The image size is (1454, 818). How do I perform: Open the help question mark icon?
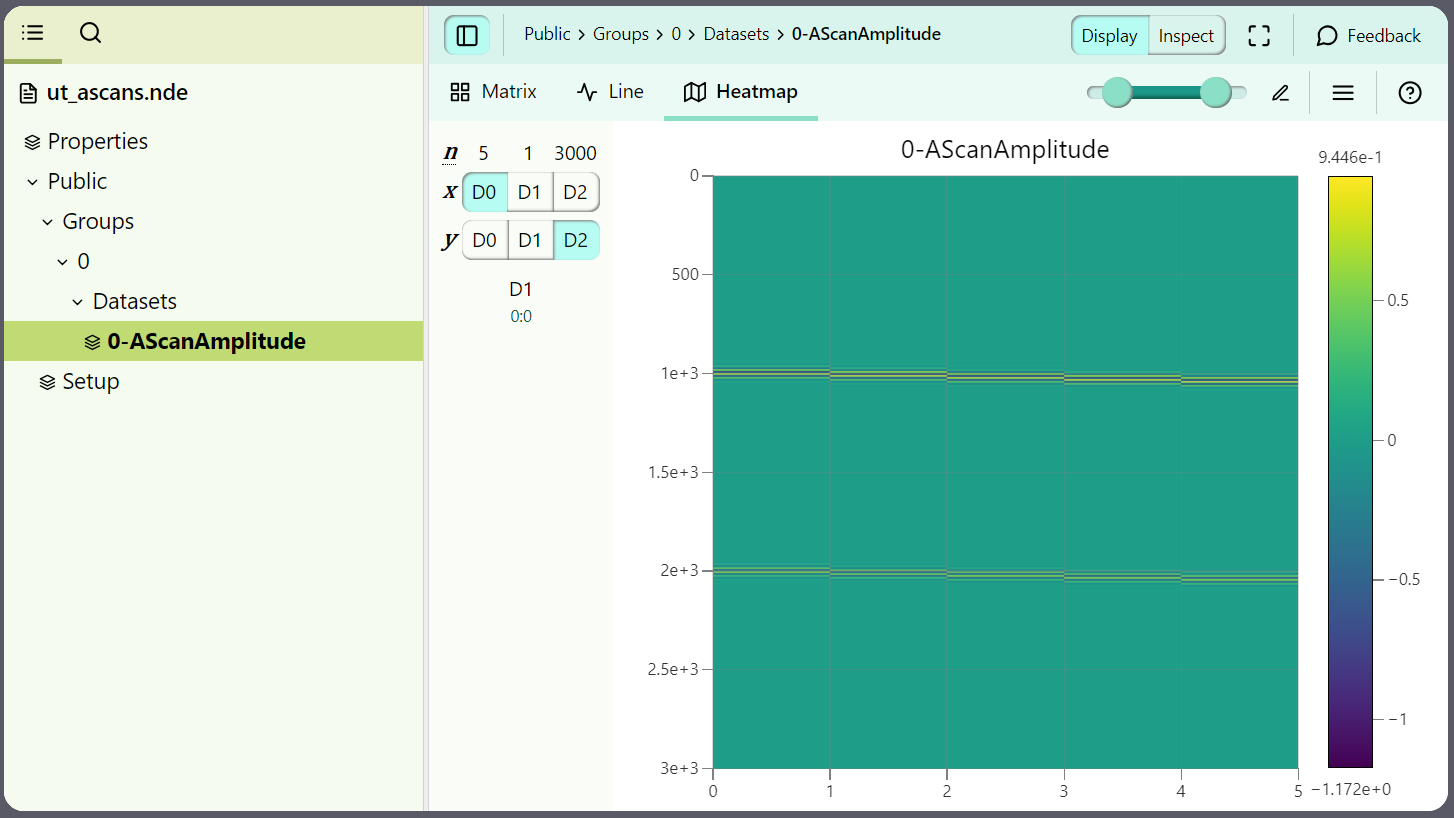click(x=1410, y=93)
